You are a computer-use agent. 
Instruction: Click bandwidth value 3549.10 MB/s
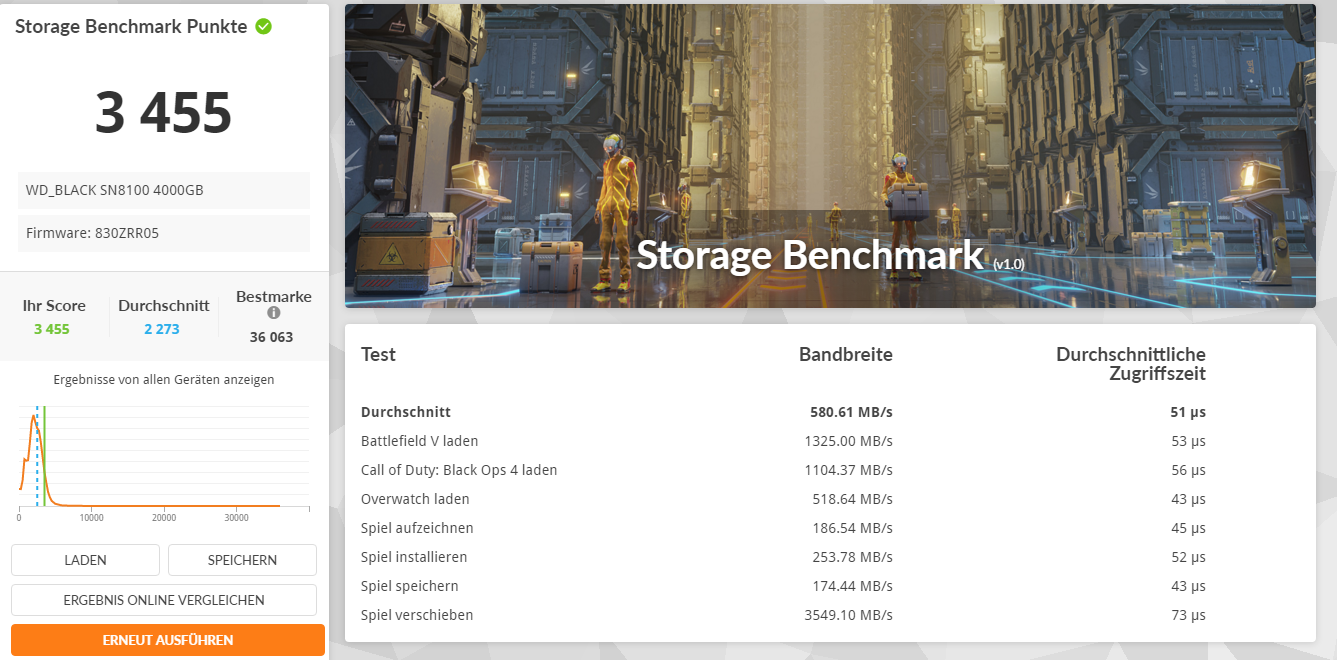(x=848, y=615)
